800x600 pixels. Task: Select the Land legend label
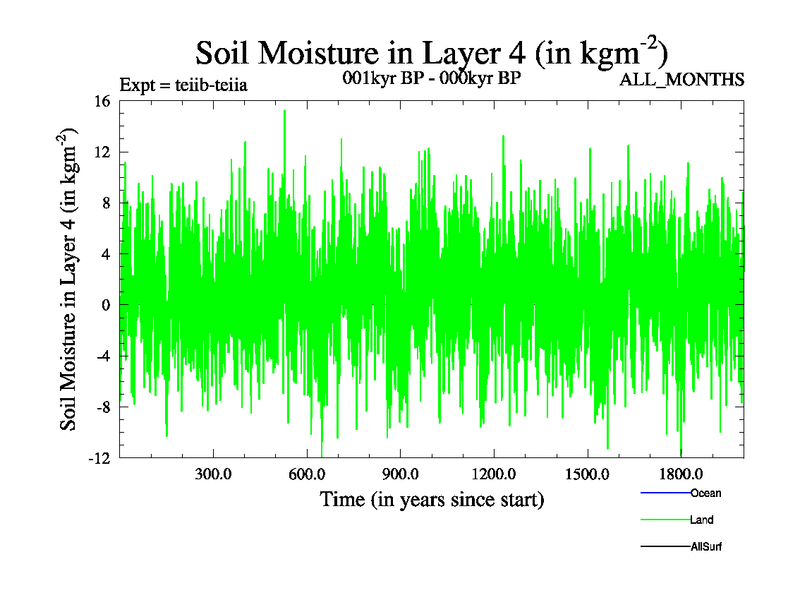(x=701, y=520)
